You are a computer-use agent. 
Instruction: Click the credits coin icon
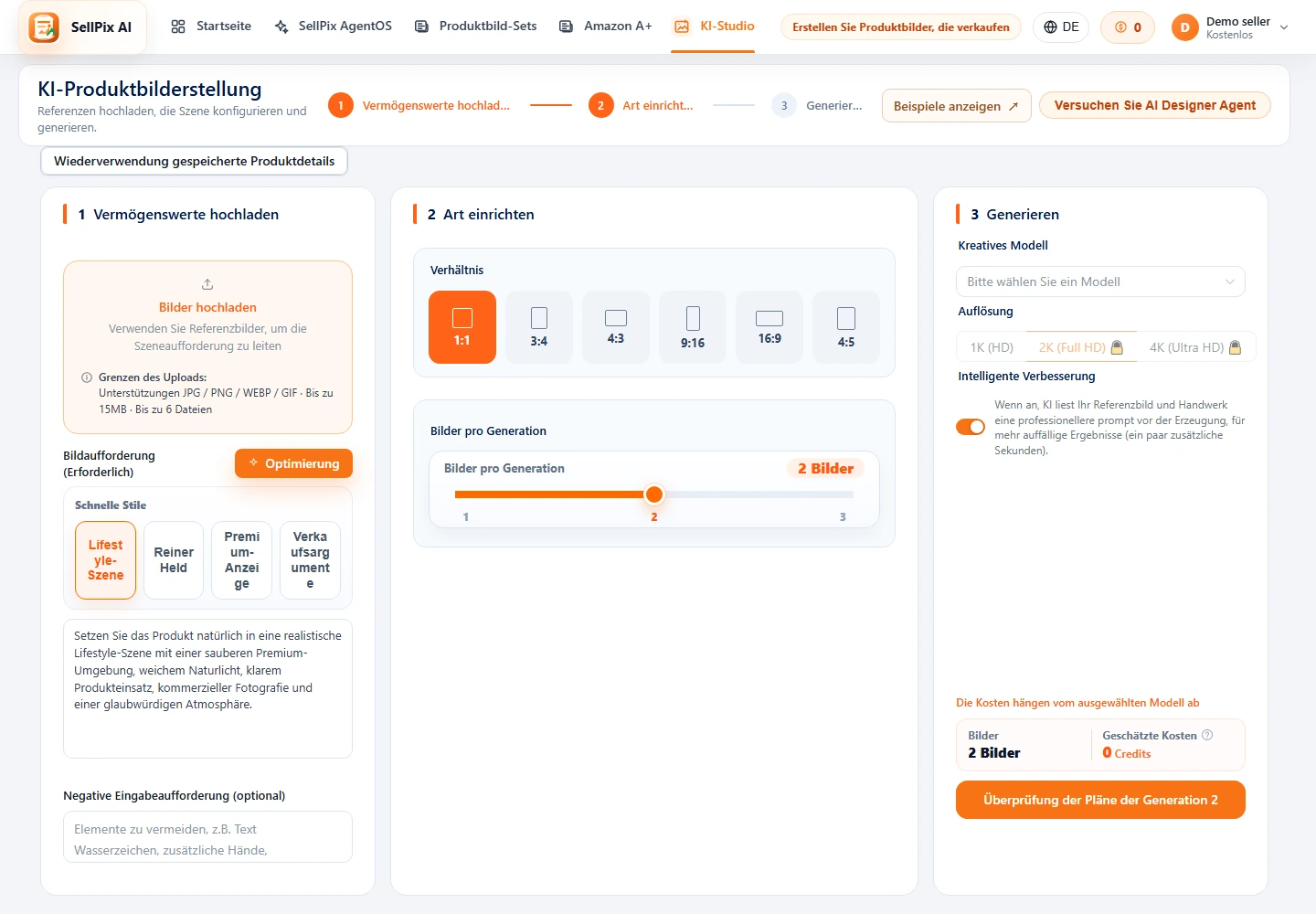click(x=1120, y=27)
